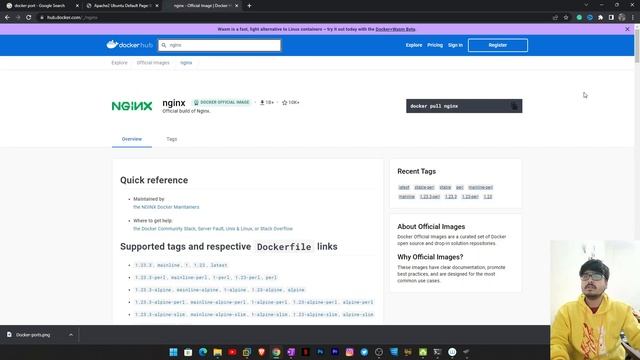Click the blue extension icon in toolbar
The height and width of the screenshot is (360, 640).
[x=590, y=18]
